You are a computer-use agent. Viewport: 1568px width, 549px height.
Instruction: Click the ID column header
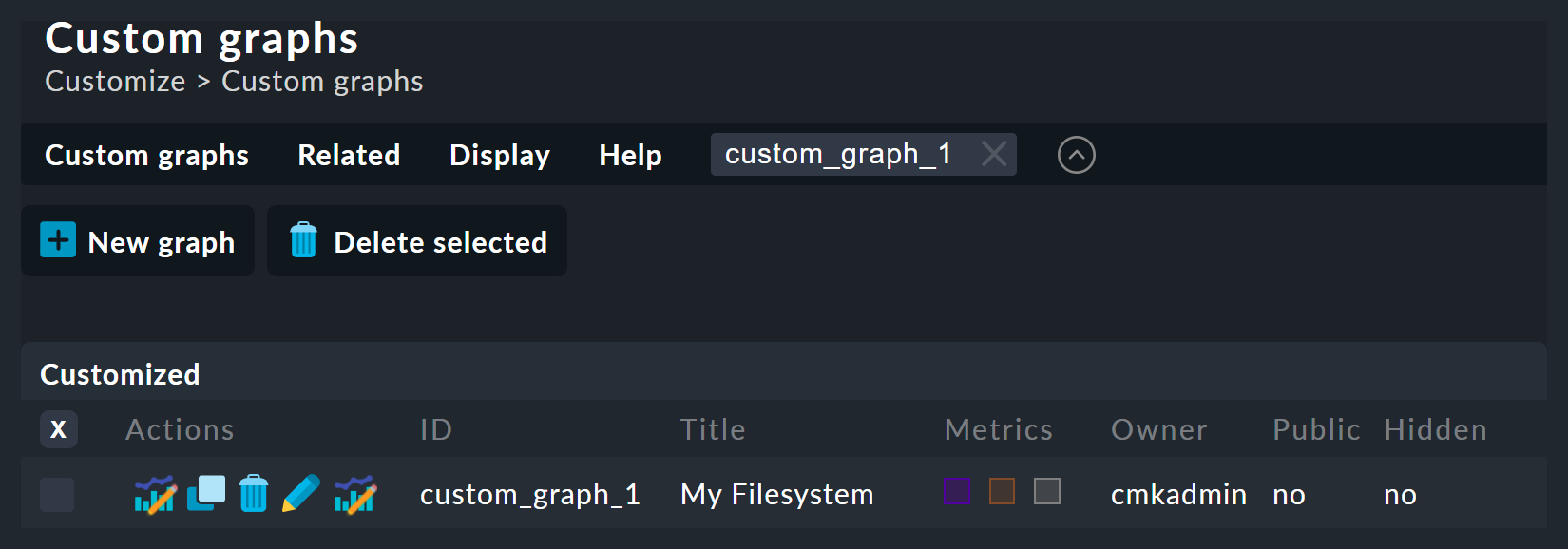point(436,429)
